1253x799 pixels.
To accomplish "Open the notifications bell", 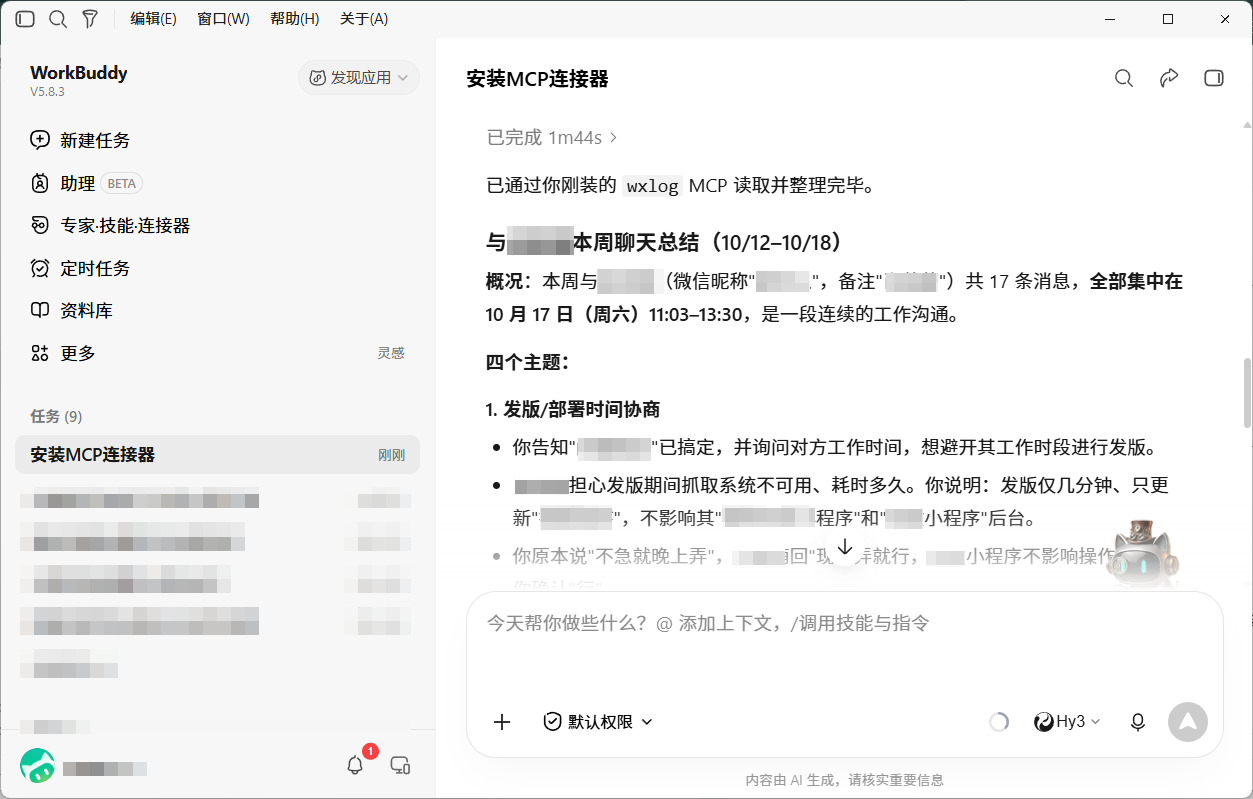I will pos(355,765).
